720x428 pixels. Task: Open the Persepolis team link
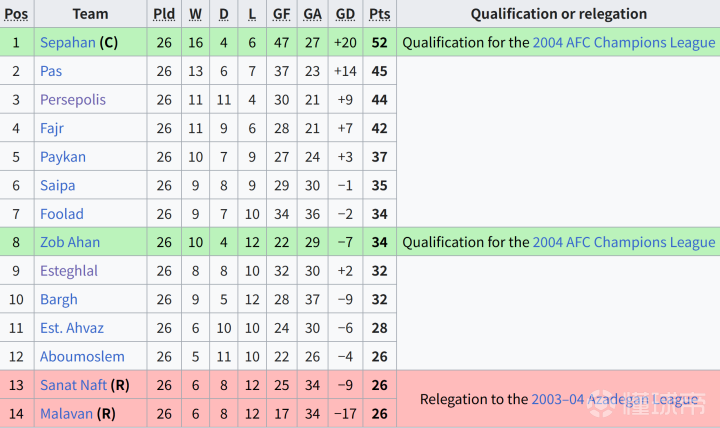coord(73,100)
